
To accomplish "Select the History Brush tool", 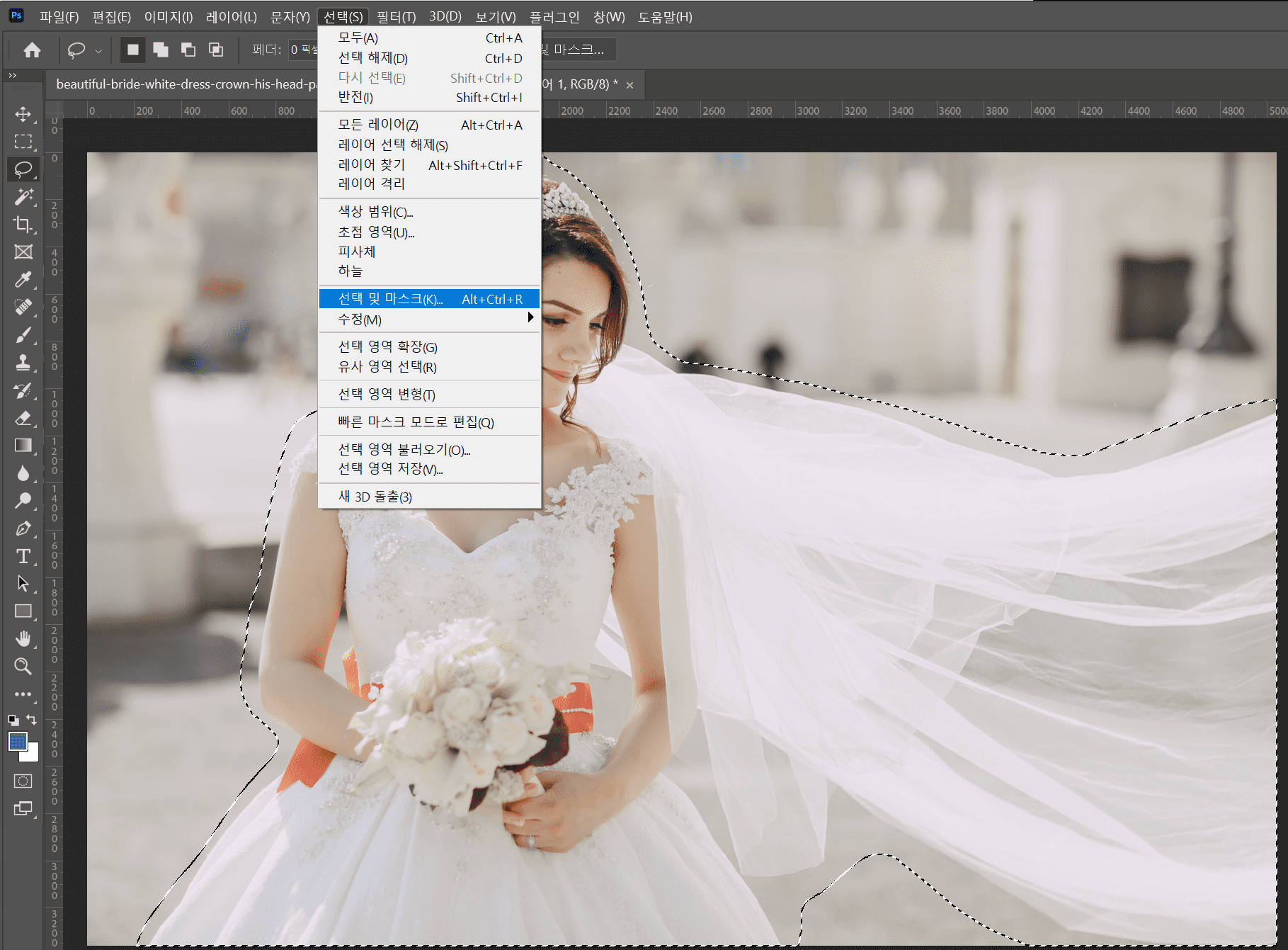I will pyautogui.click(x=23, y=390).
